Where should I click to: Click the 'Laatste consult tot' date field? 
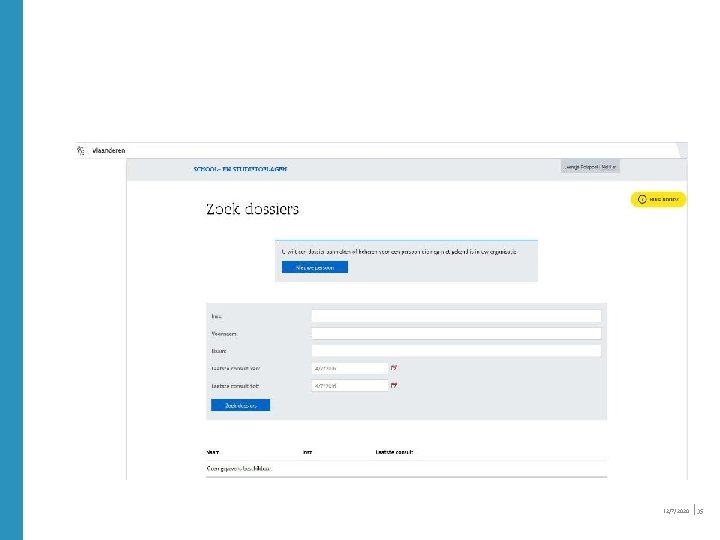[x=350, y=386]
